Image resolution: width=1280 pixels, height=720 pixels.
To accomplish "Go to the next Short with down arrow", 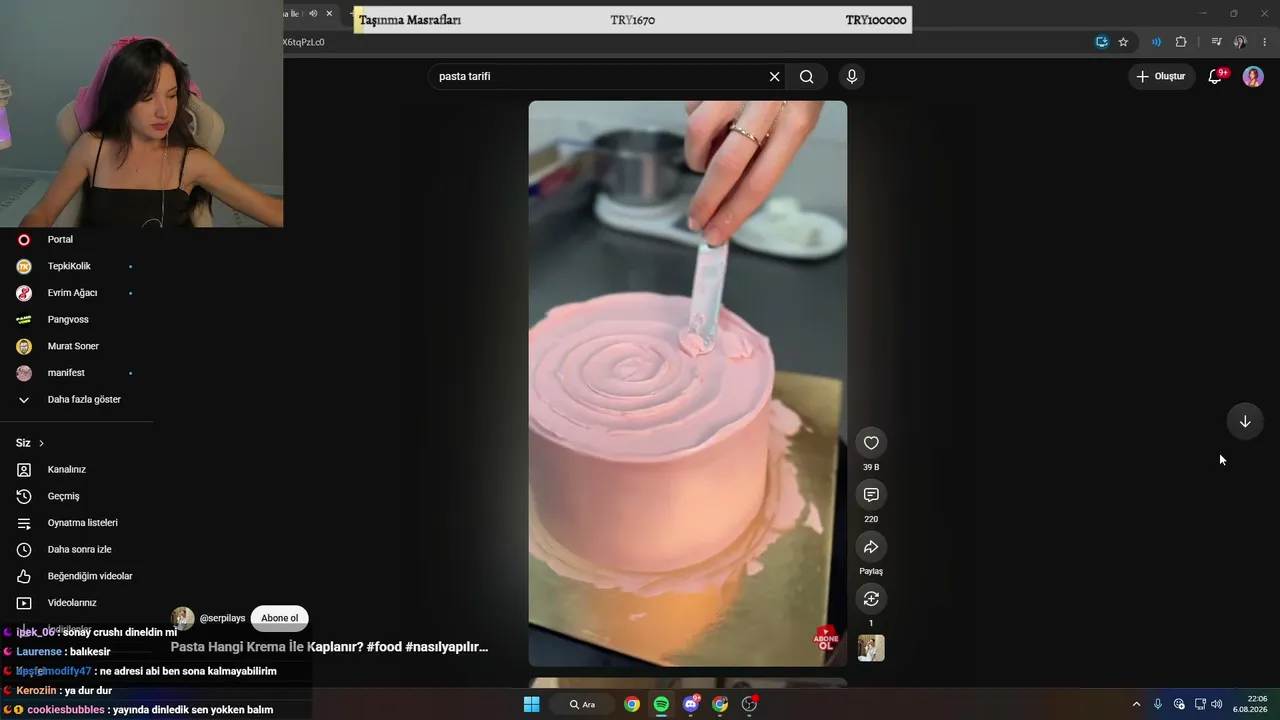I will [x=1245, y=421].
